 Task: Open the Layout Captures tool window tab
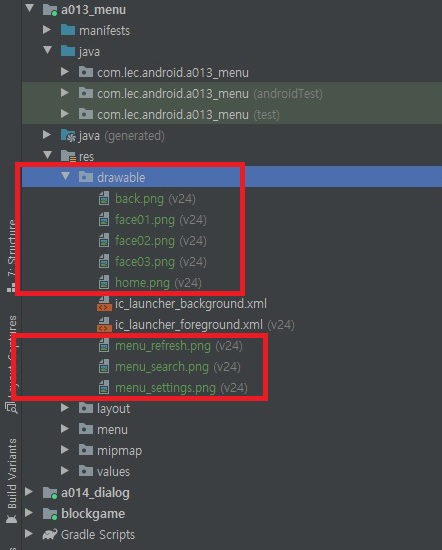[x=11, y=365]
